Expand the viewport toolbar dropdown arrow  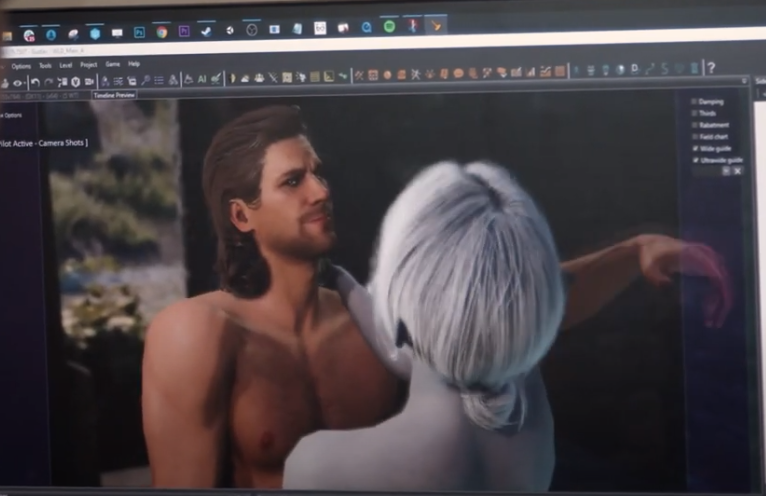point(744,81)
